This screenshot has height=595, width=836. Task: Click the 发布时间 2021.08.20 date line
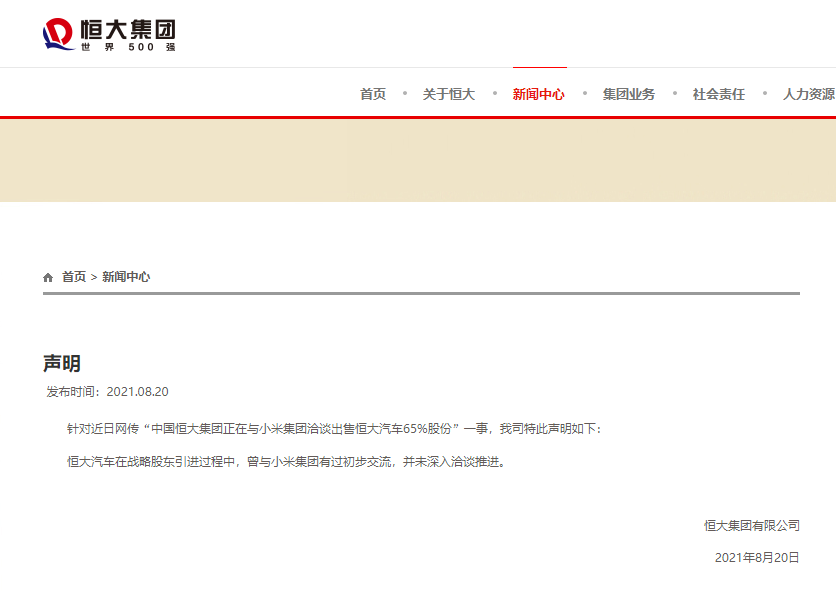click(107, 392)
